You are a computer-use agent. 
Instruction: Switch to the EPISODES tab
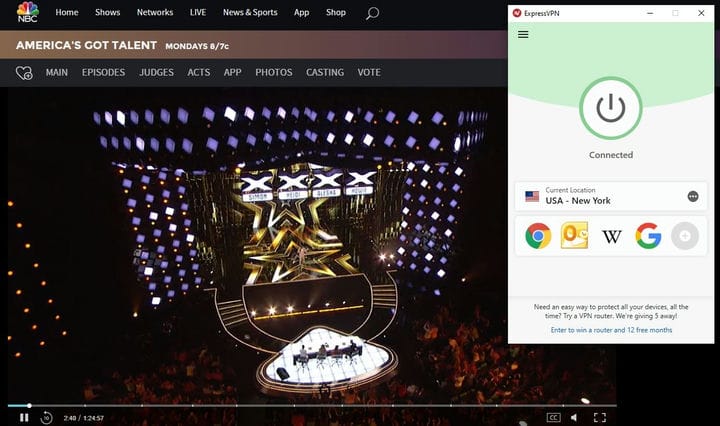[103, 73]
